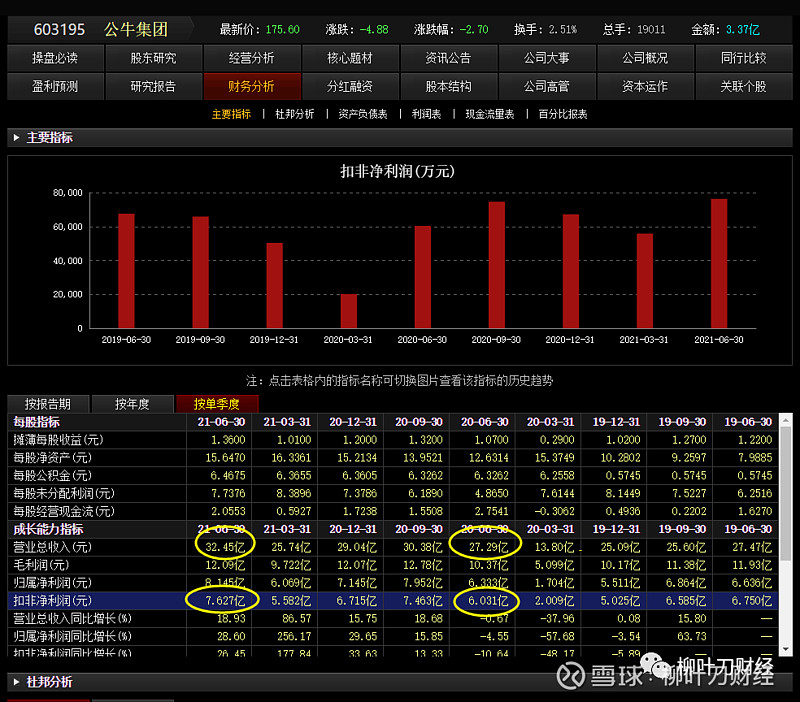Click the 2020-09-30 chart bar
Viewport: 800px width, 702px height.
(x=496, y=265)
